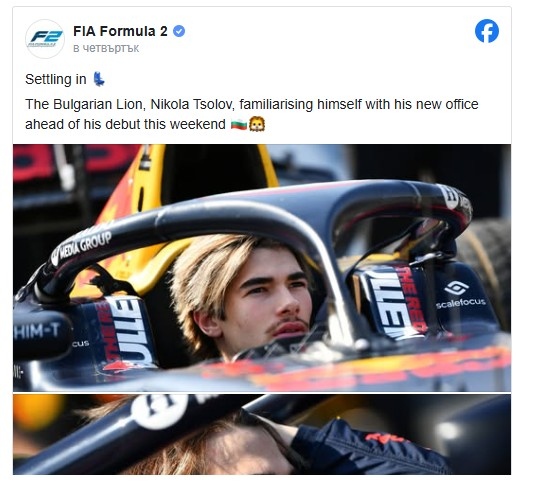The image size is (535, 488).
Task: Click the Nikola Tsolov caption paragraph
Action: [x=252, y=114]
